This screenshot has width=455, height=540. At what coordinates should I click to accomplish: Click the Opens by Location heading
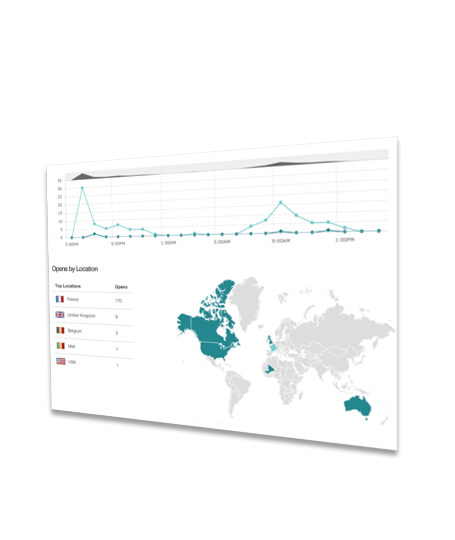point(75,269)
